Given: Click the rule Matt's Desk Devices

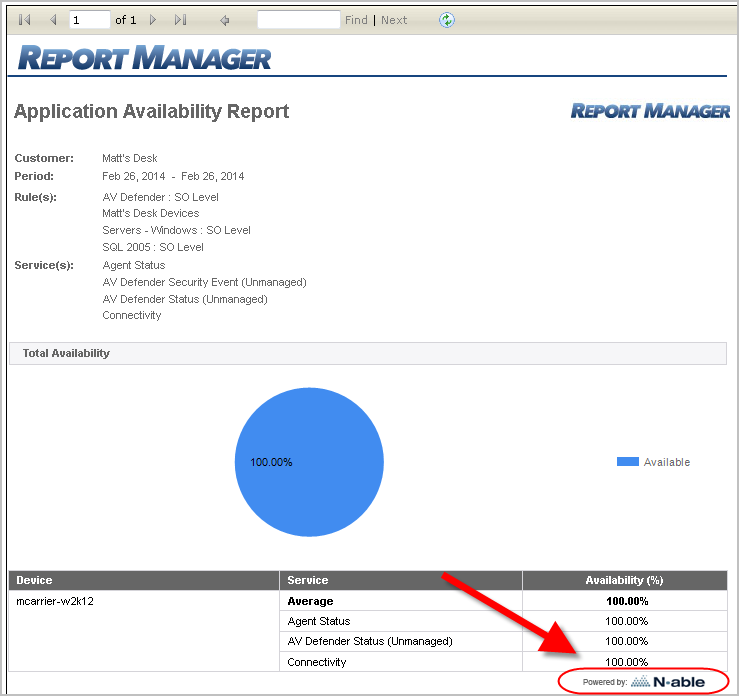Looking at the screenshot, I should [x=151, y=213].
